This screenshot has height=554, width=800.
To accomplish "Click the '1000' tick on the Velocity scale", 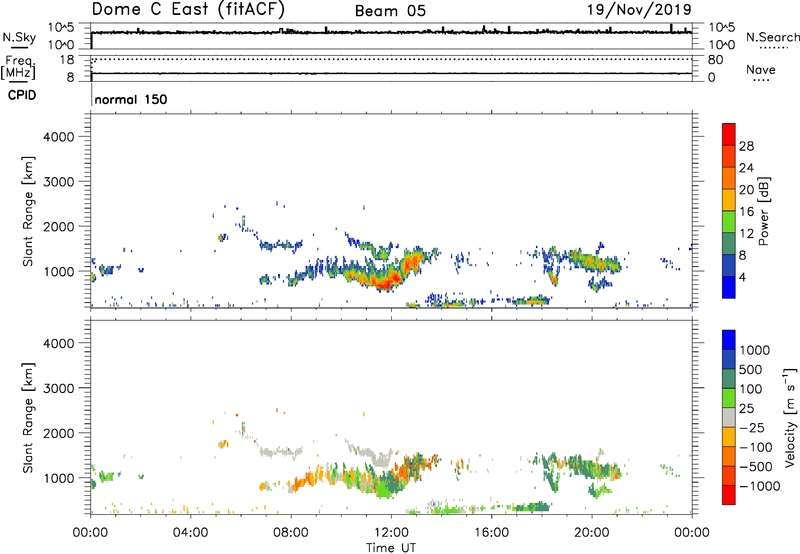I will (x=754, y=350).
